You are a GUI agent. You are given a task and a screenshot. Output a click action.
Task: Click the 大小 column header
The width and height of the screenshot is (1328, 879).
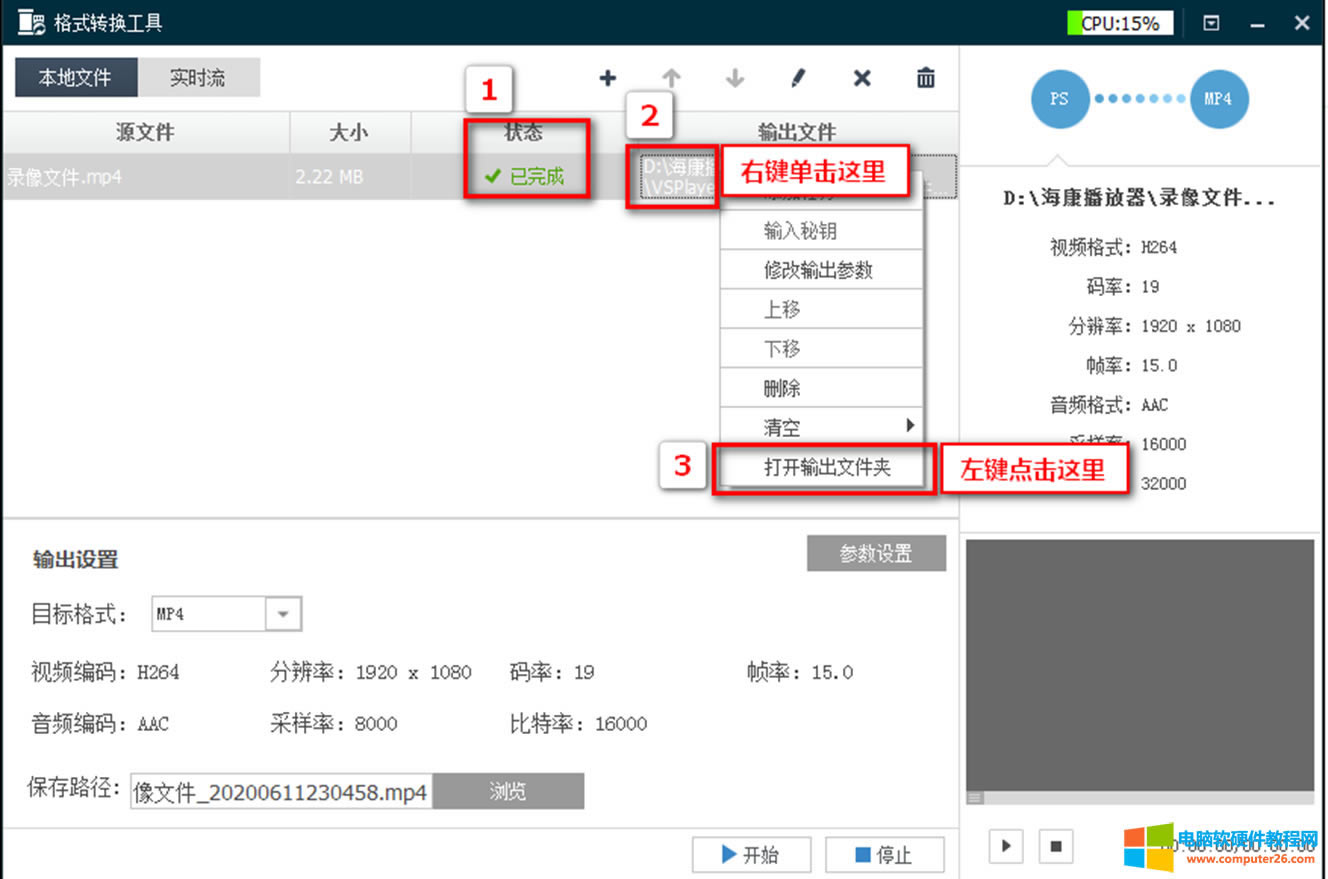[x=350, y=132]
